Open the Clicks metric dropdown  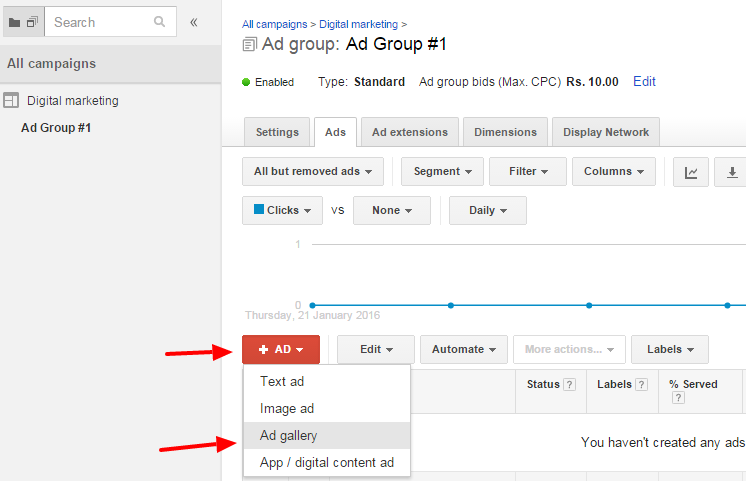point(282,211)
